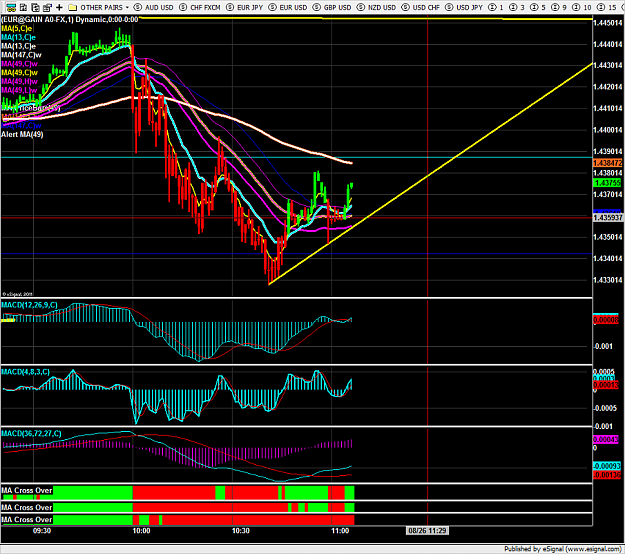This screenshot has width=625, height=554.
Task: Click the cyan -0.00093 MACD value tag
Action: pyautogui.click(x=607, y=466)
